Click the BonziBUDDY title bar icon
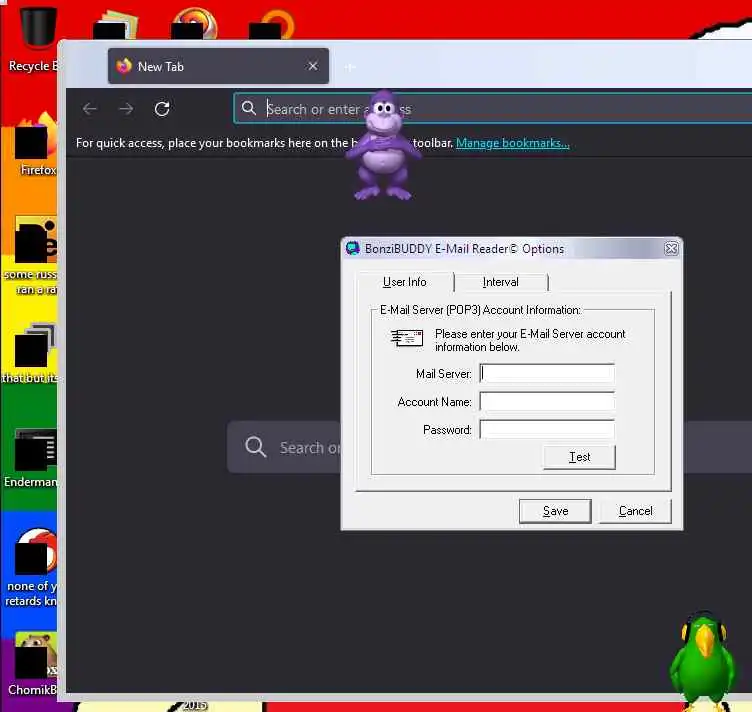 point(353,248)
